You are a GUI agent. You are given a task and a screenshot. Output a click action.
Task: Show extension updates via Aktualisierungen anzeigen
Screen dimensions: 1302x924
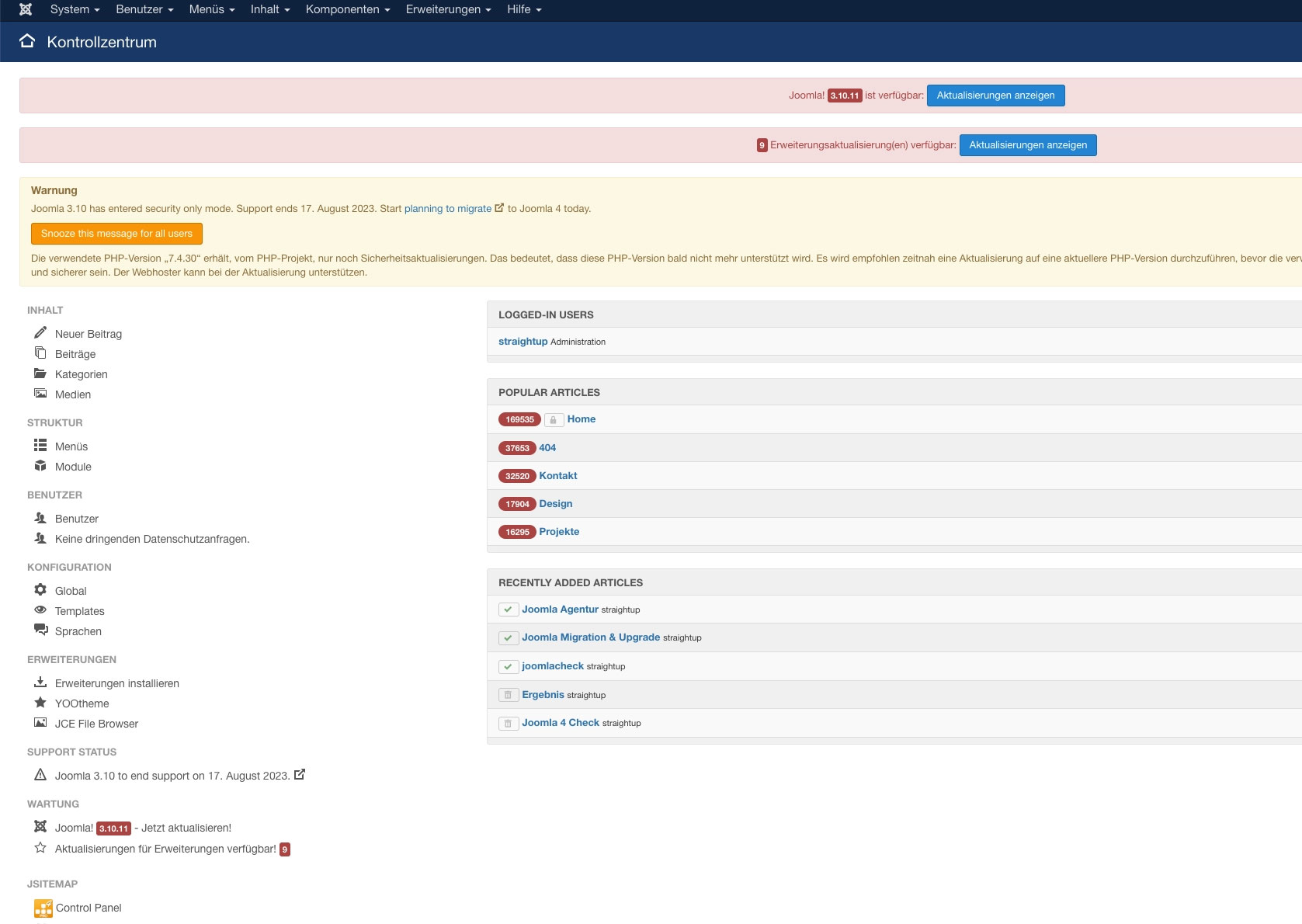(x=1028, y=145)
